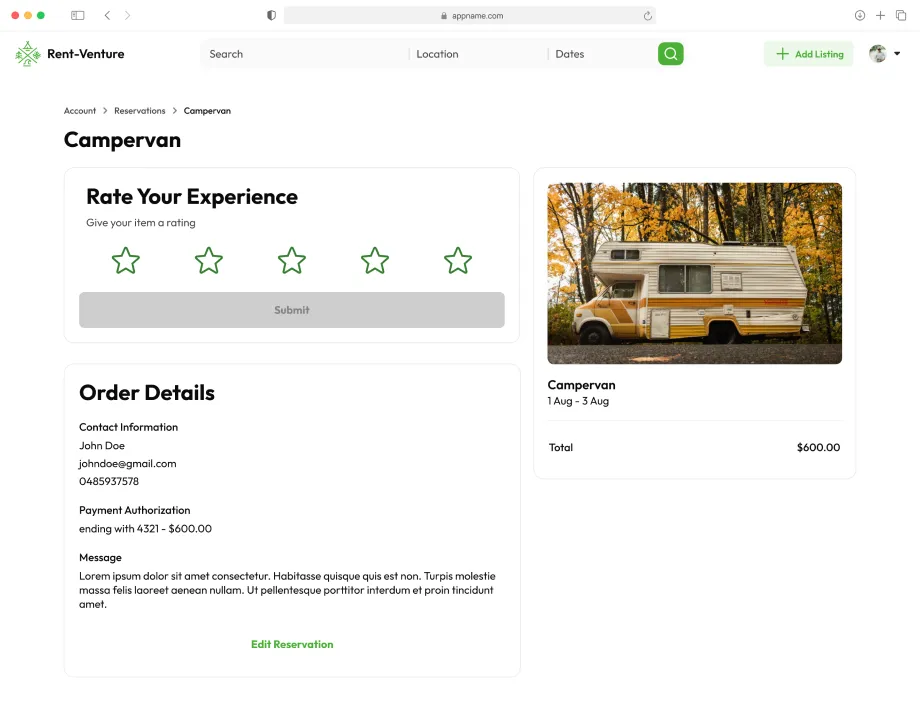The width and height of the screenshot is (920, 720).
Task: Click the privacy shield icon
Action: click(271, 15)
